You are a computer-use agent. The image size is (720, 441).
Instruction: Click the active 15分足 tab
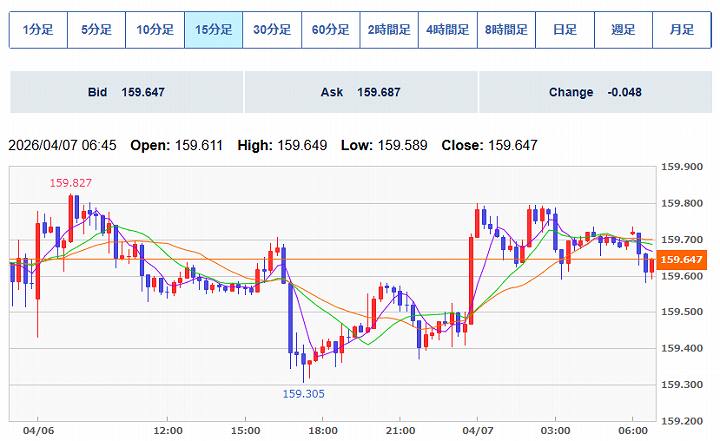[213, 30]
